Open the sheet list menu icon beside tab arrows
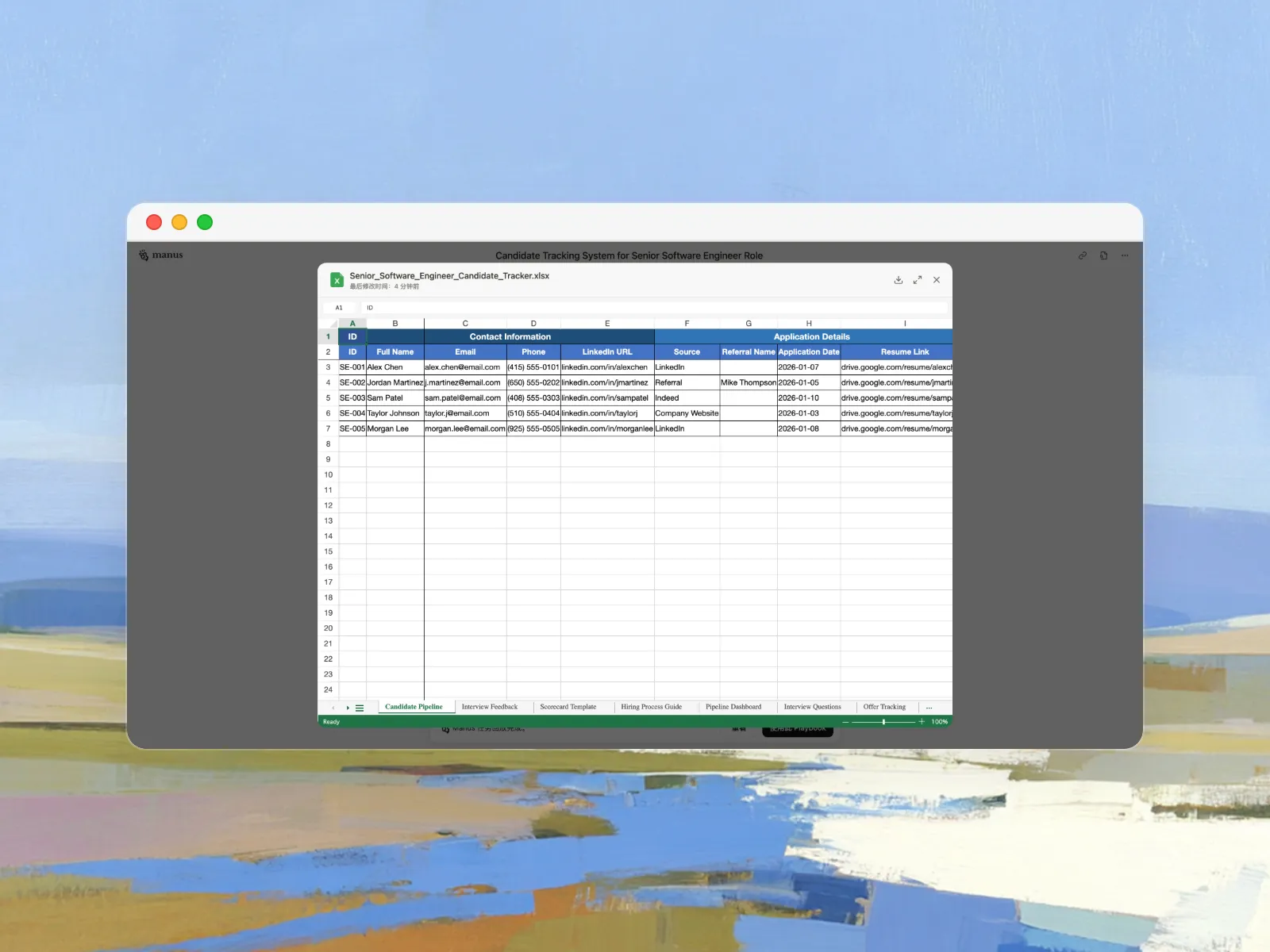The height and width of the screenshot is (952, 1270). [360, 707]
